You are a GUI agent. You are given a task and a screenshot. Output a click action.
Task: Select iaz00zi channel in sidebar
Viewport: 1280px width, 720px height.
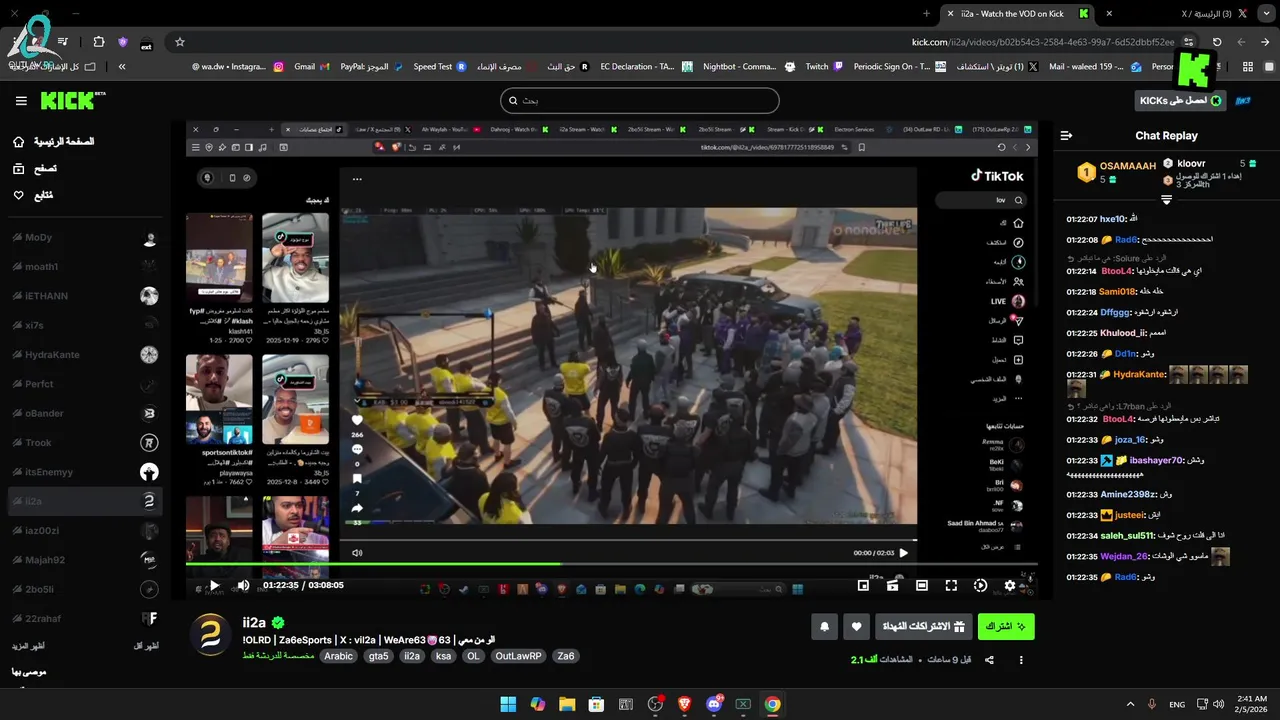[x=85, y=530]
